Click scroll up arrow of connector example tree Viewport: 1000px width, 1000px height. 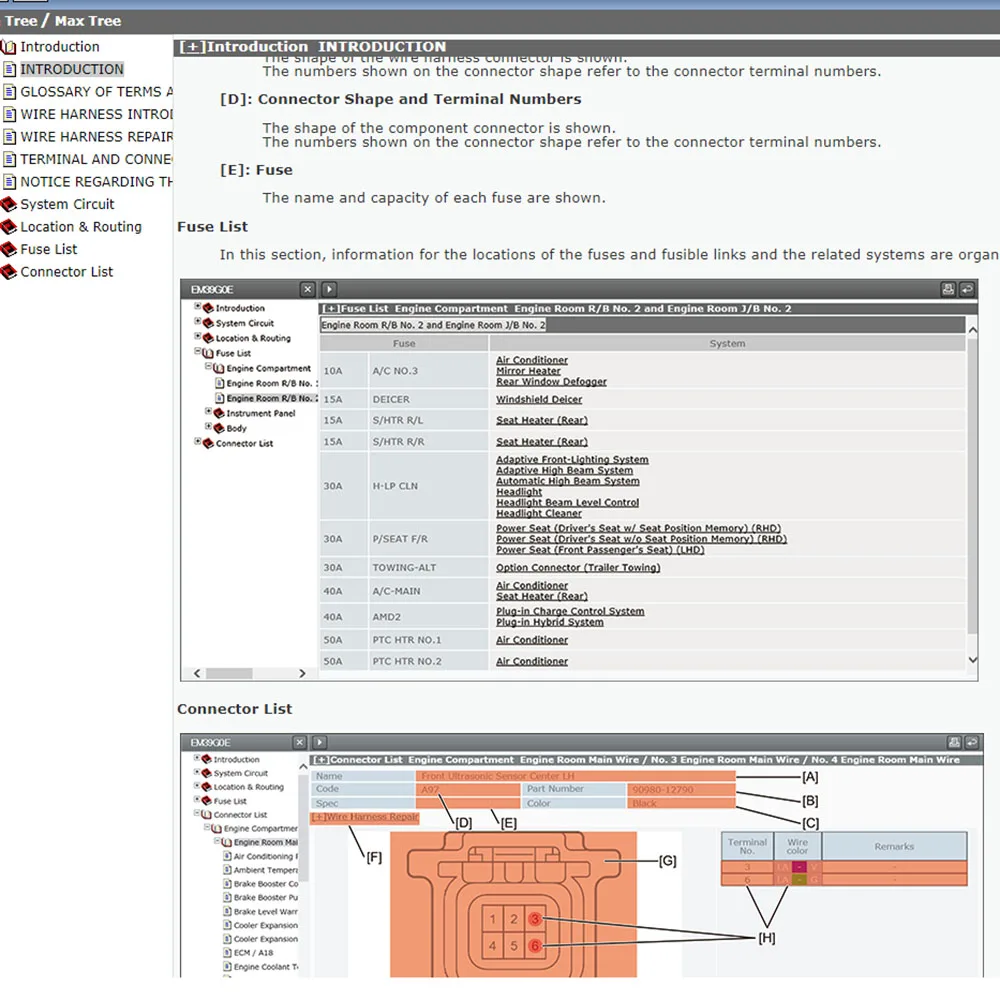[x=303, y=767]
